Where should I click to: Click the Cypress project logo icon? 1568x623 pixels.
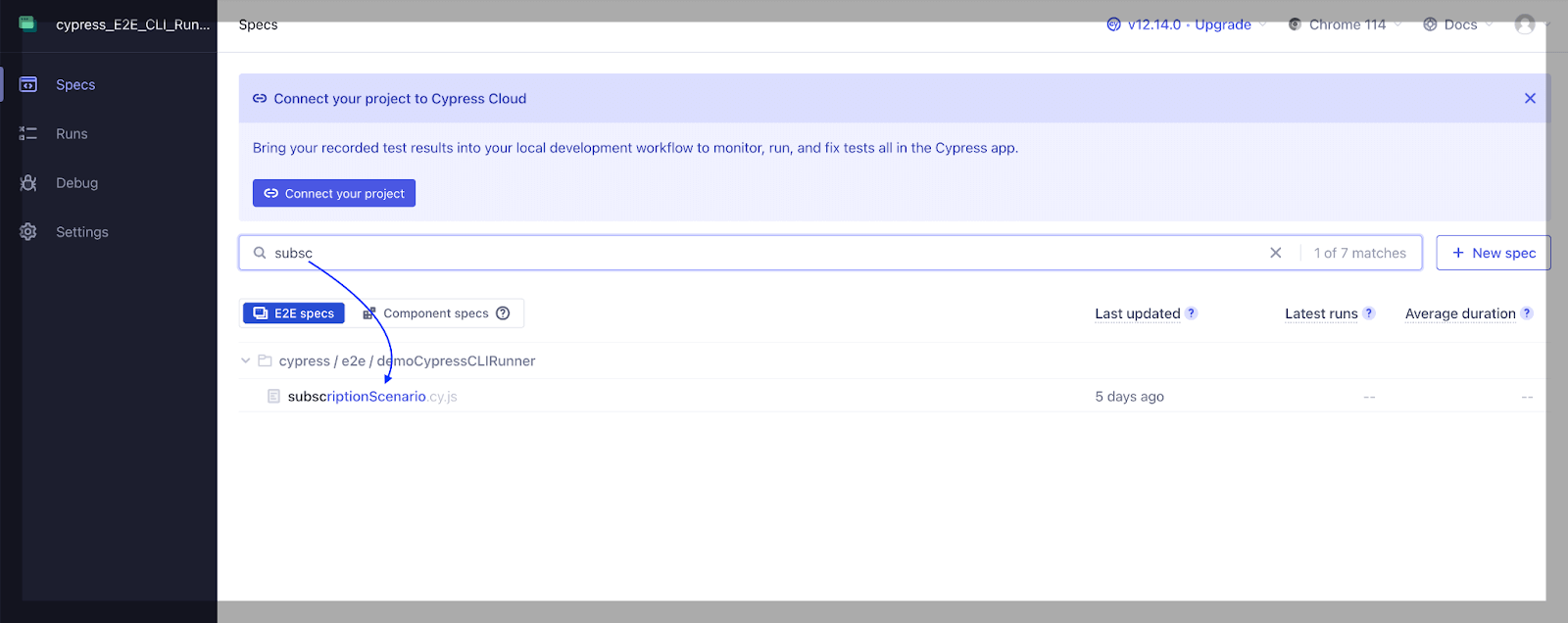point(27,24)
